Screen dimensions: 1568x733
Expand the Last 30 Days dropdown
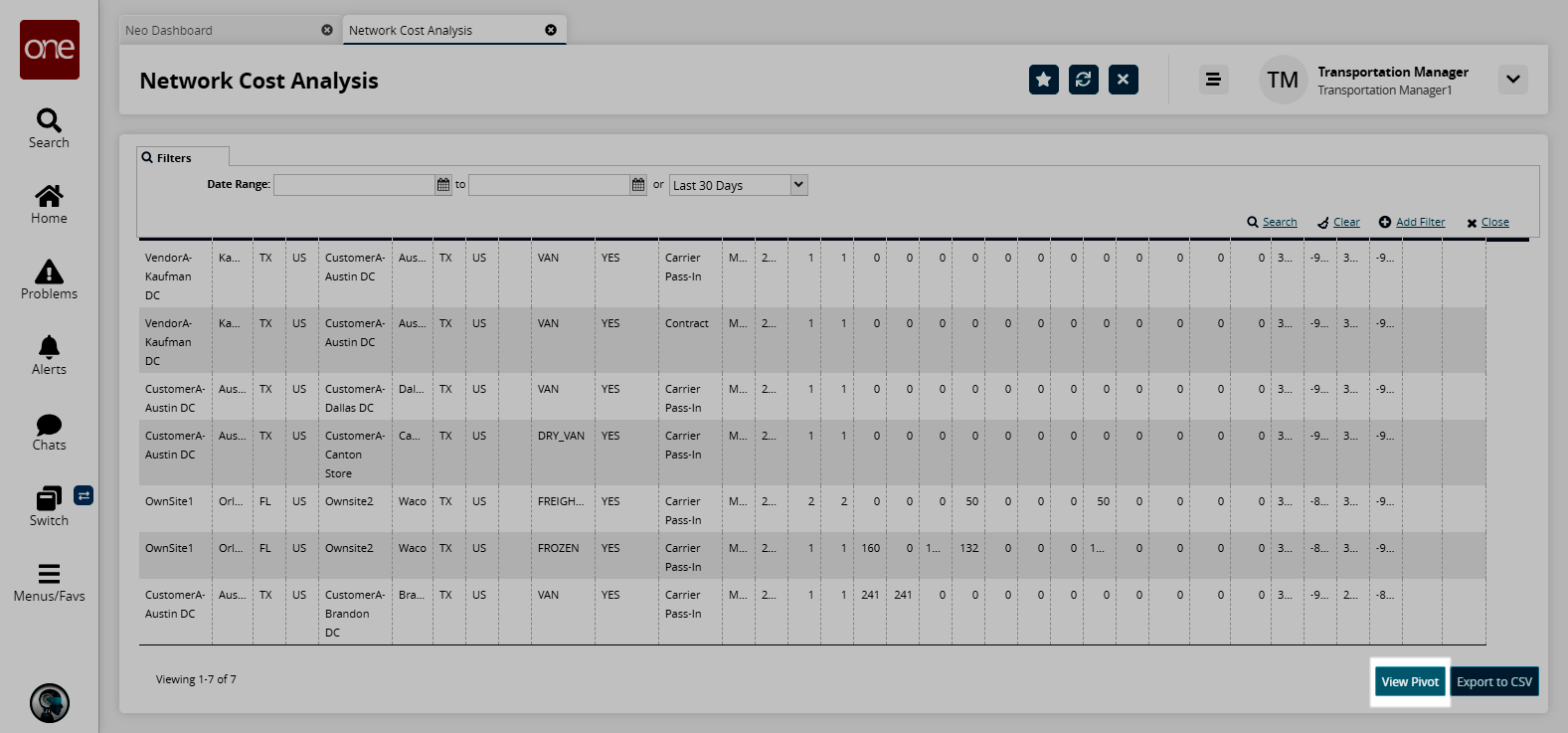pyautogui.click(x=798, y=185)
